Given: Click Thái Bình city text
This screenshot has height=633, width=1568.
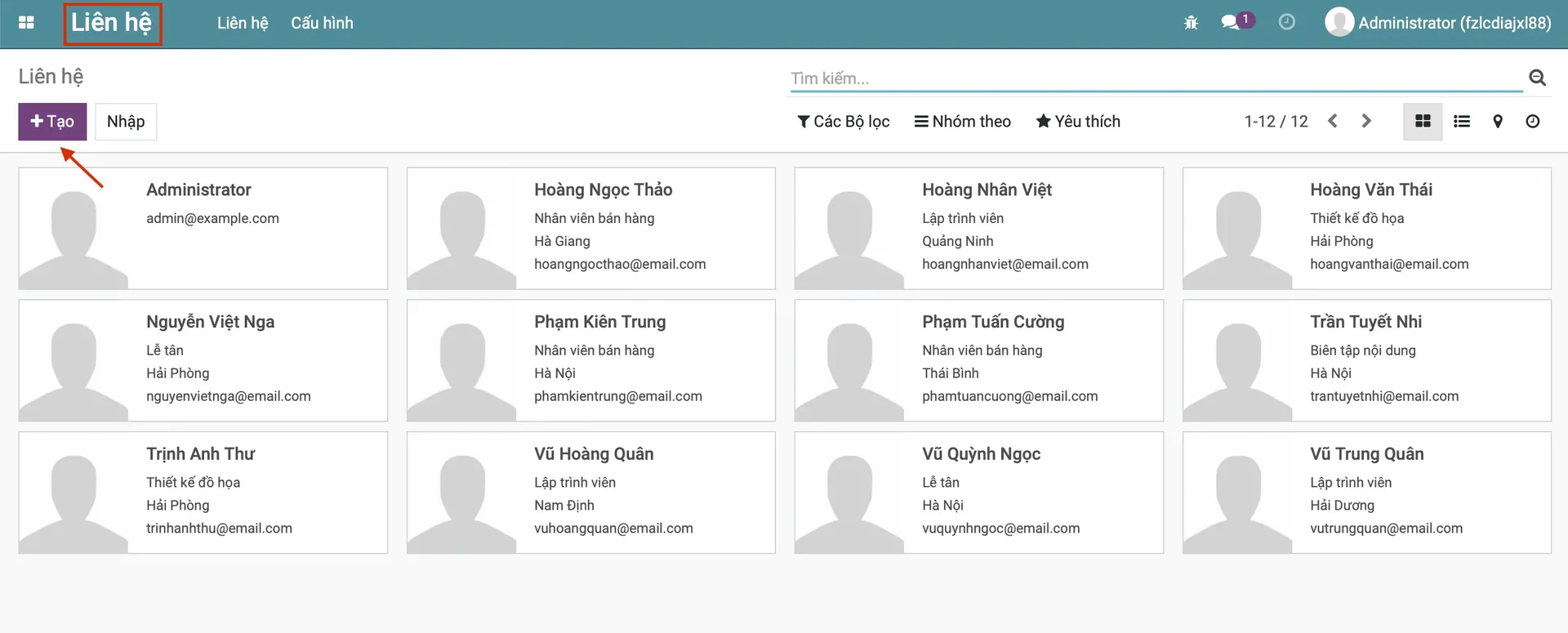Looking at the screenshot, I should pyautogui.click(x=951, y=373).
